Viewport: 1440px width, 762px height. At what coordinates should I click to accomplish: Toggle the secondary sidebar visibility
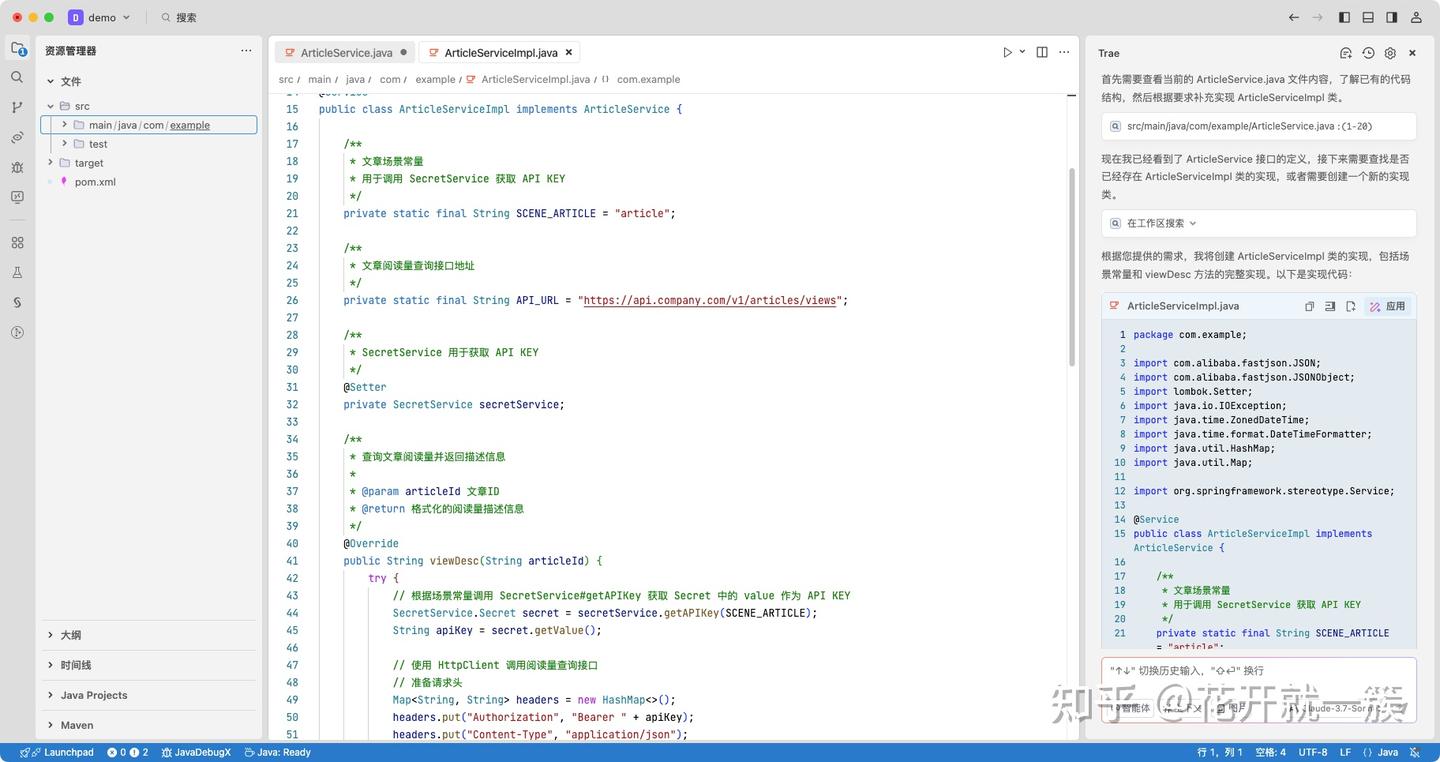(1390, 17)
